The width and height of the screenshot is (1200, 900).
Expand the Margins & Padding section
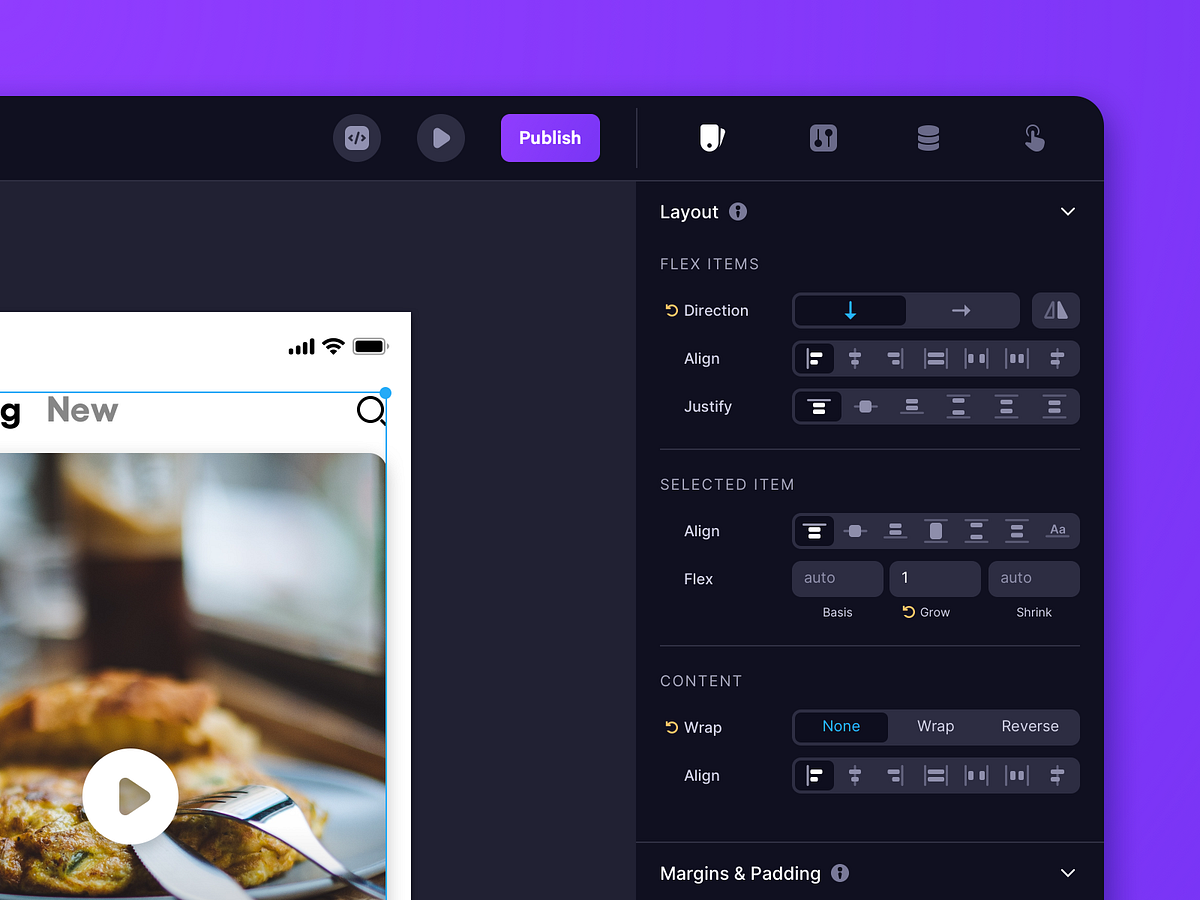coord(1067,873)
